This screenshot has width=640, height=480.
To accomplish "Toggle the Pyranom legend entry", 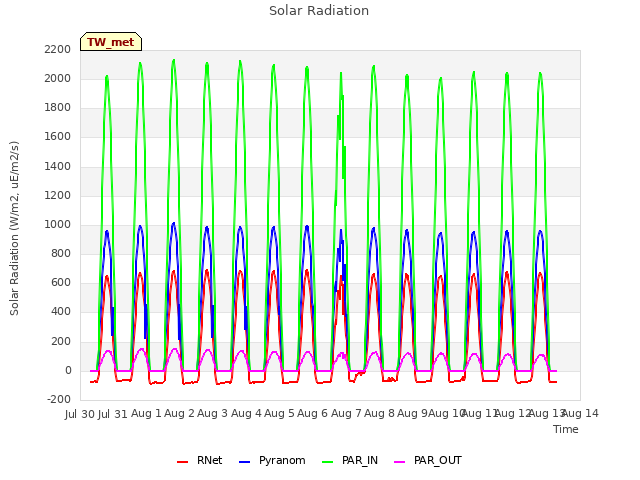I will click(x=272, y=460).
